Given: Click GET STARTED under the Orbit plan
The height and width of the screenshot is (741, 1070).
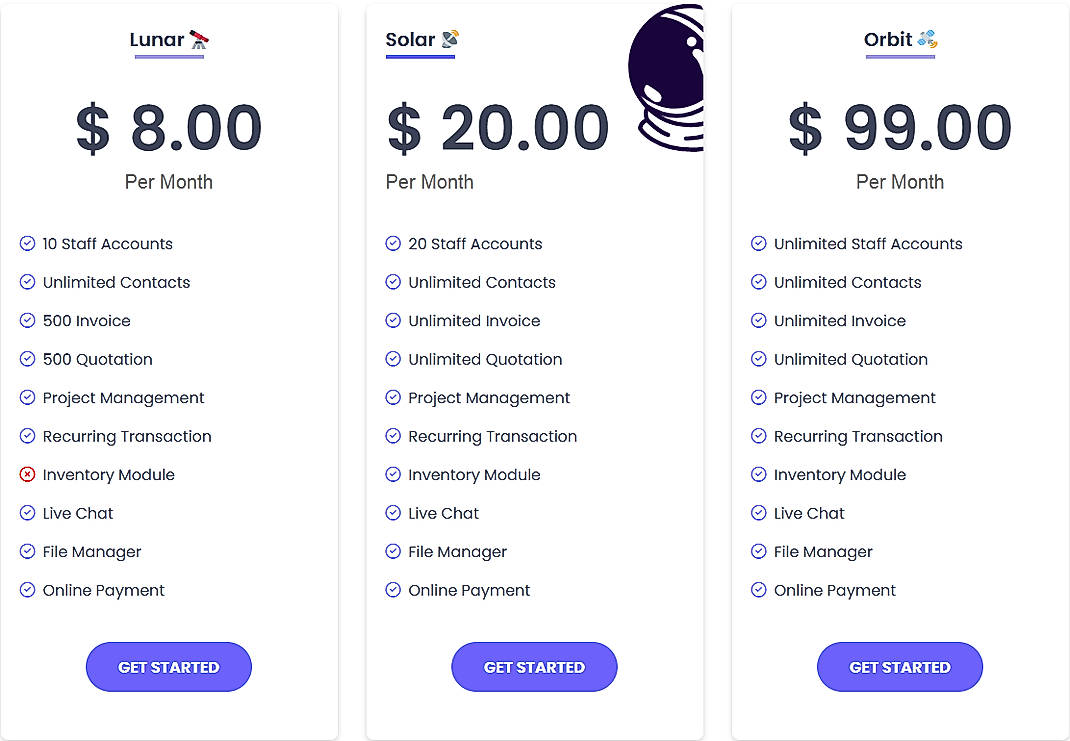Looking at the screenshot, I should coord(899,667).
